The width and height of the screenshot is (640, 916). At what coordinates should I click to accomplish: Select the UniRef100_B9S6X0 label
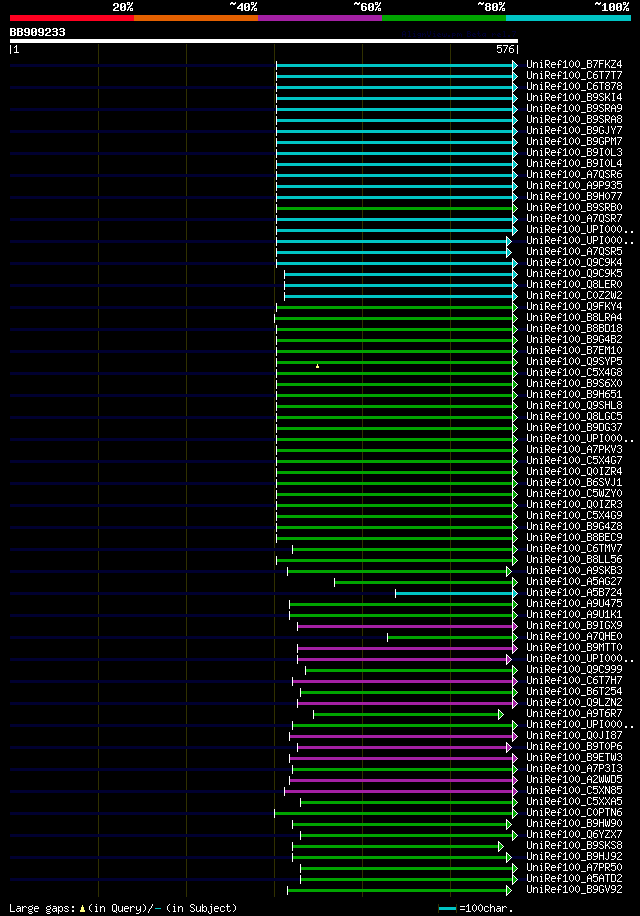tap(574, 383)
